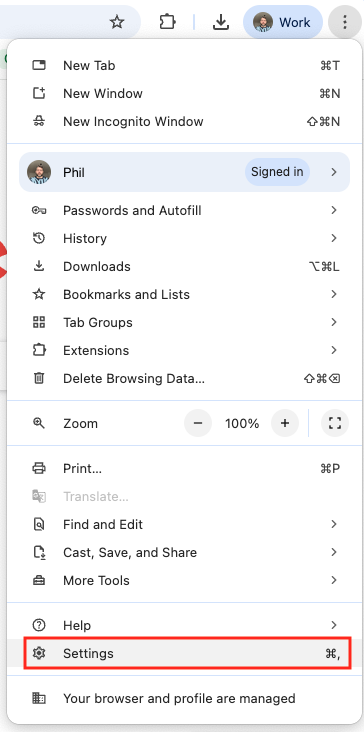364x732 pixels.
Task: Expand the Phil profile submenu chevron
Action: [334, 172]
